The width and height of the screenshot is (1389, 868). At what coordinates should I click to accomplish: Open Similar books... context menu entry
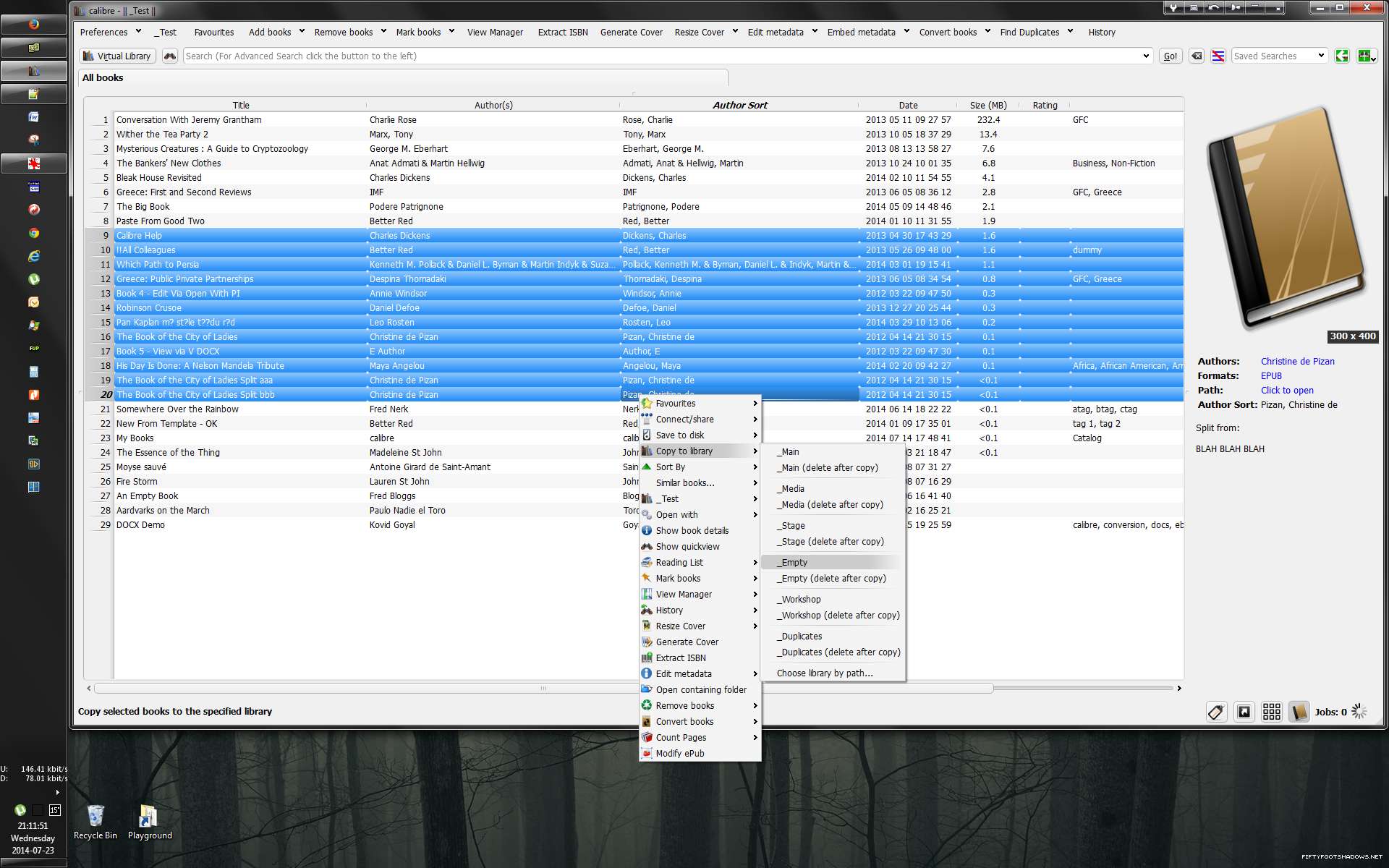tap(700, 482)
